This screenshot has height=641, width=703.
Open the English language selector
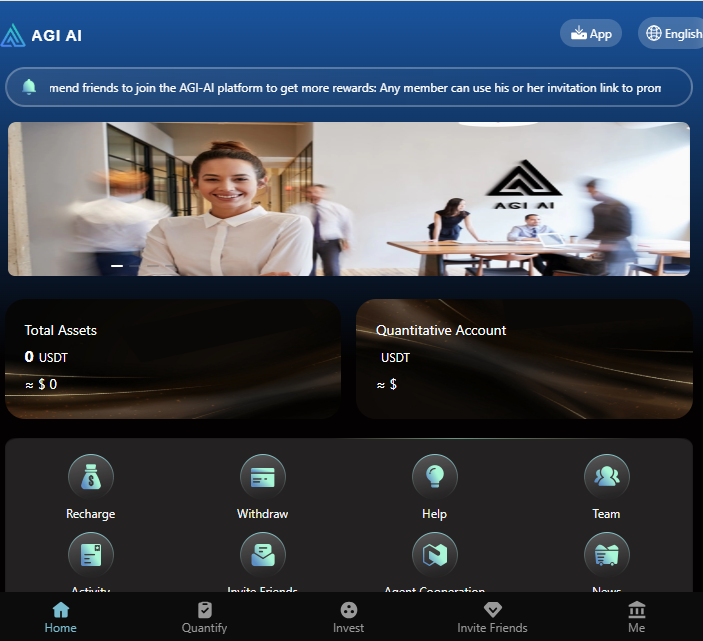(x=672, y=33)
